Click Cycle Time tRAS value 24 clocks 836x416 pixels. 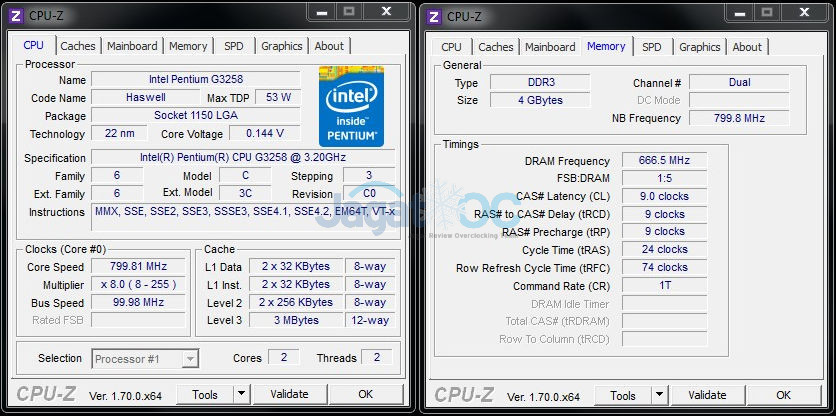point(664,250)
